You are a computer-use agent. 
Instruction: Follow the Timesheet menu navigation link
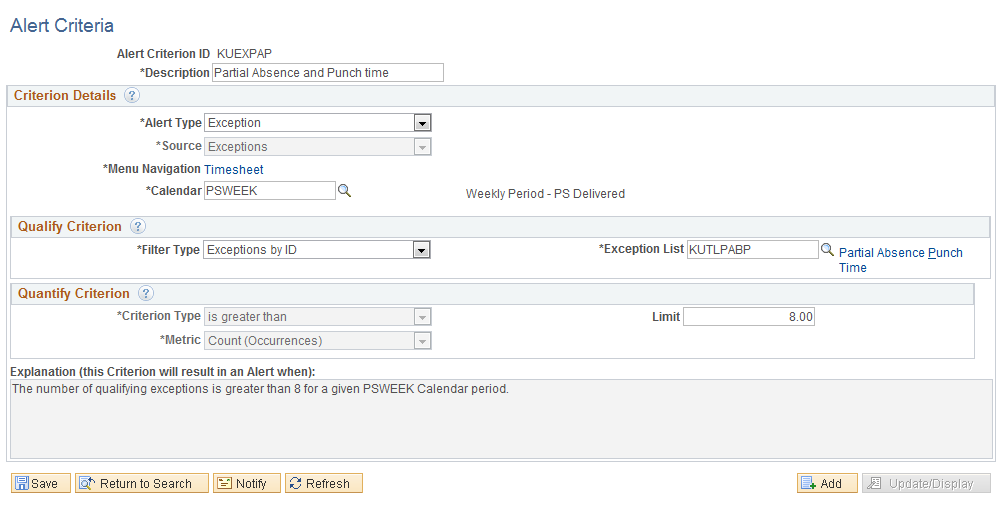click(233, 170)
